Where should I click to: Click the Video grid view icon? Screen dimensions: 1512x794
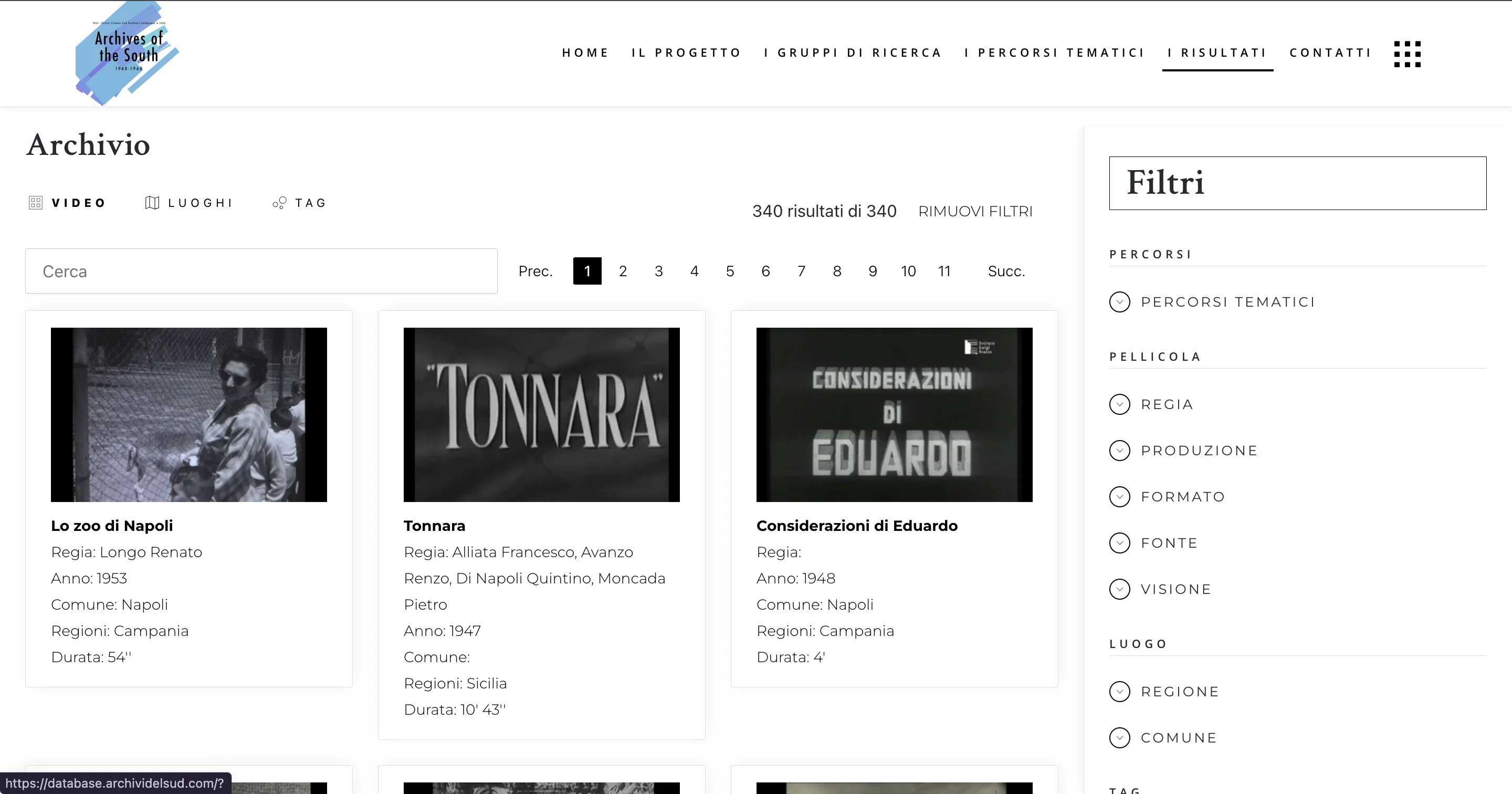(x=36, y=203)
